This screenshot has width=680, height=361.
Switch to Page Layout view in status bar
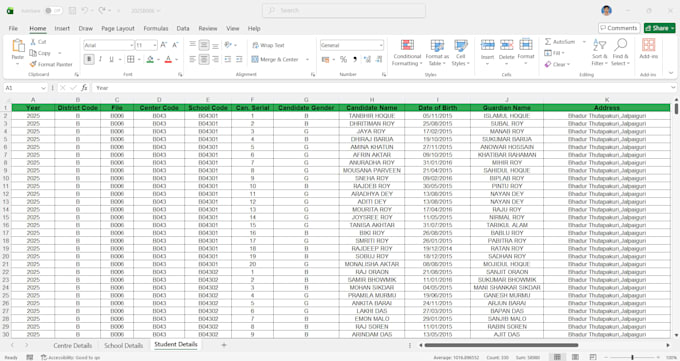pyautogui.click(x=575, y=357)
